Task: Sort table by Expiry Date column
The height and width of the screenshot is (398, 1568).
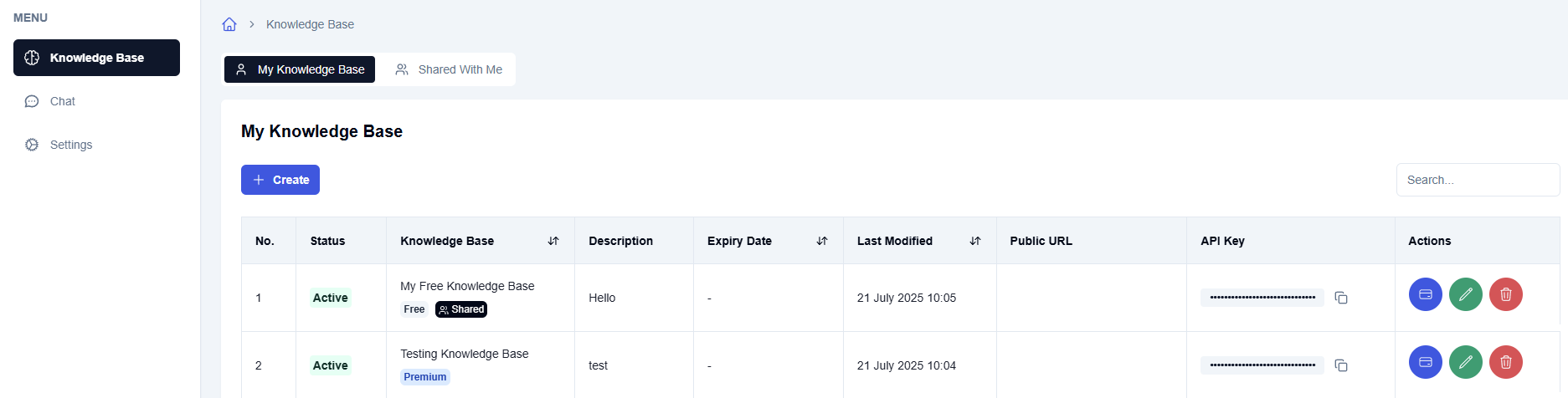Action: (x=822, y=241)
